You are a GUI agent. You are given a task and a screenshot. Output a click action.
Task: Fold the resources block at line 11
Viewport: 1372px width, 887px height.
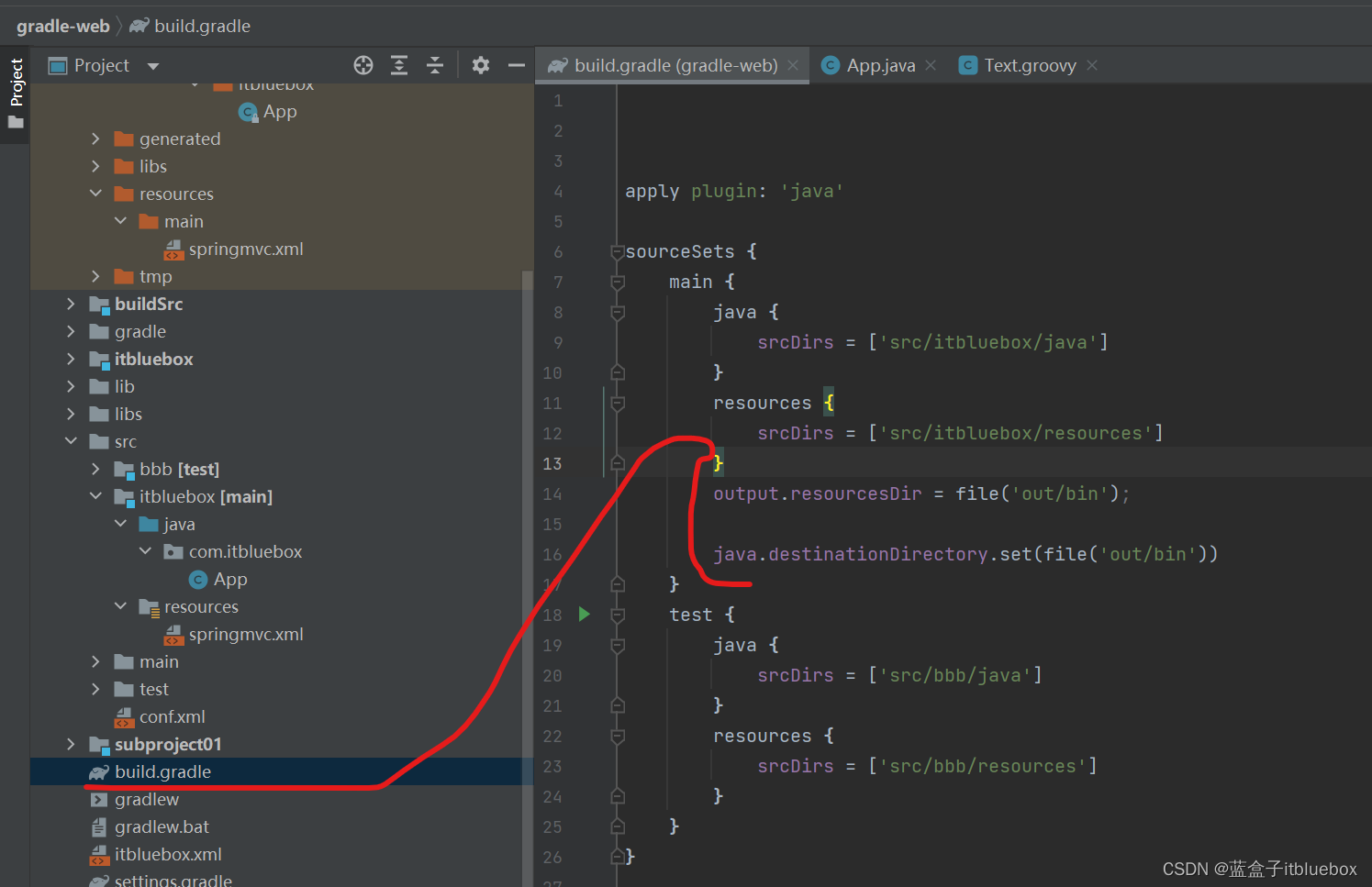(x=618, y=403)
